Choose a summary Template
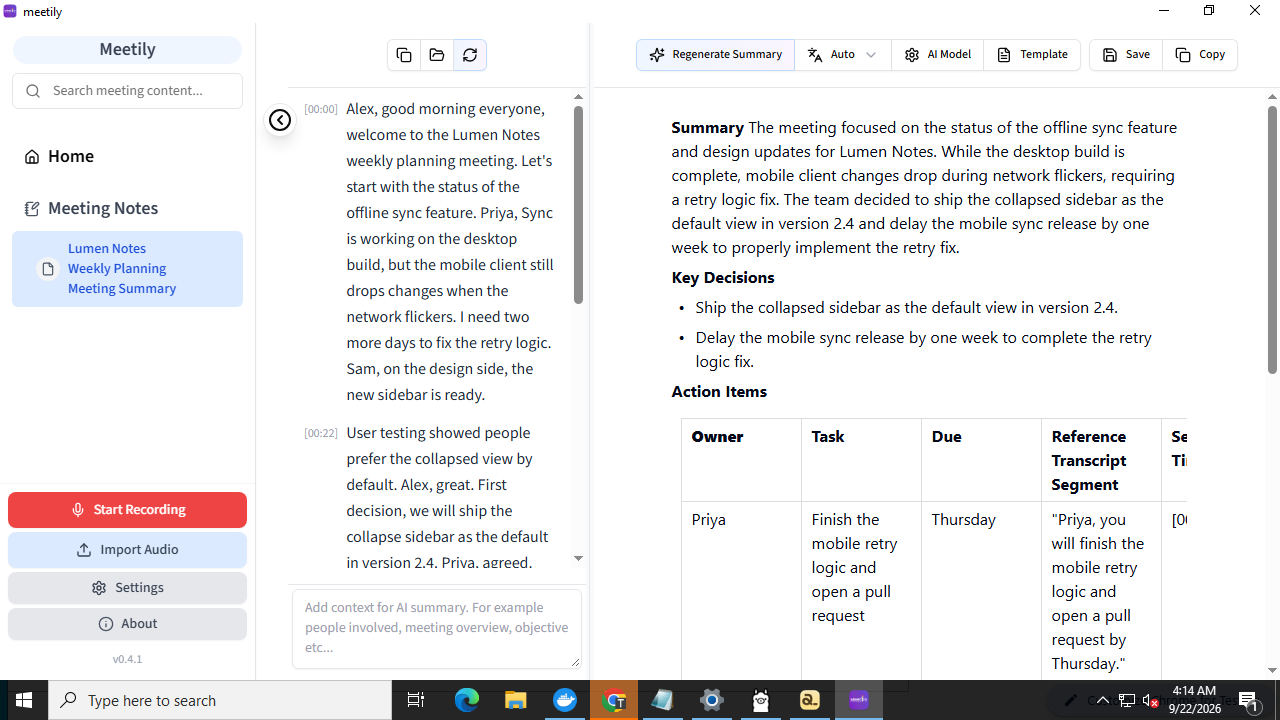The height and width of the screenshot is (720, 1280). click(1032, 55)
